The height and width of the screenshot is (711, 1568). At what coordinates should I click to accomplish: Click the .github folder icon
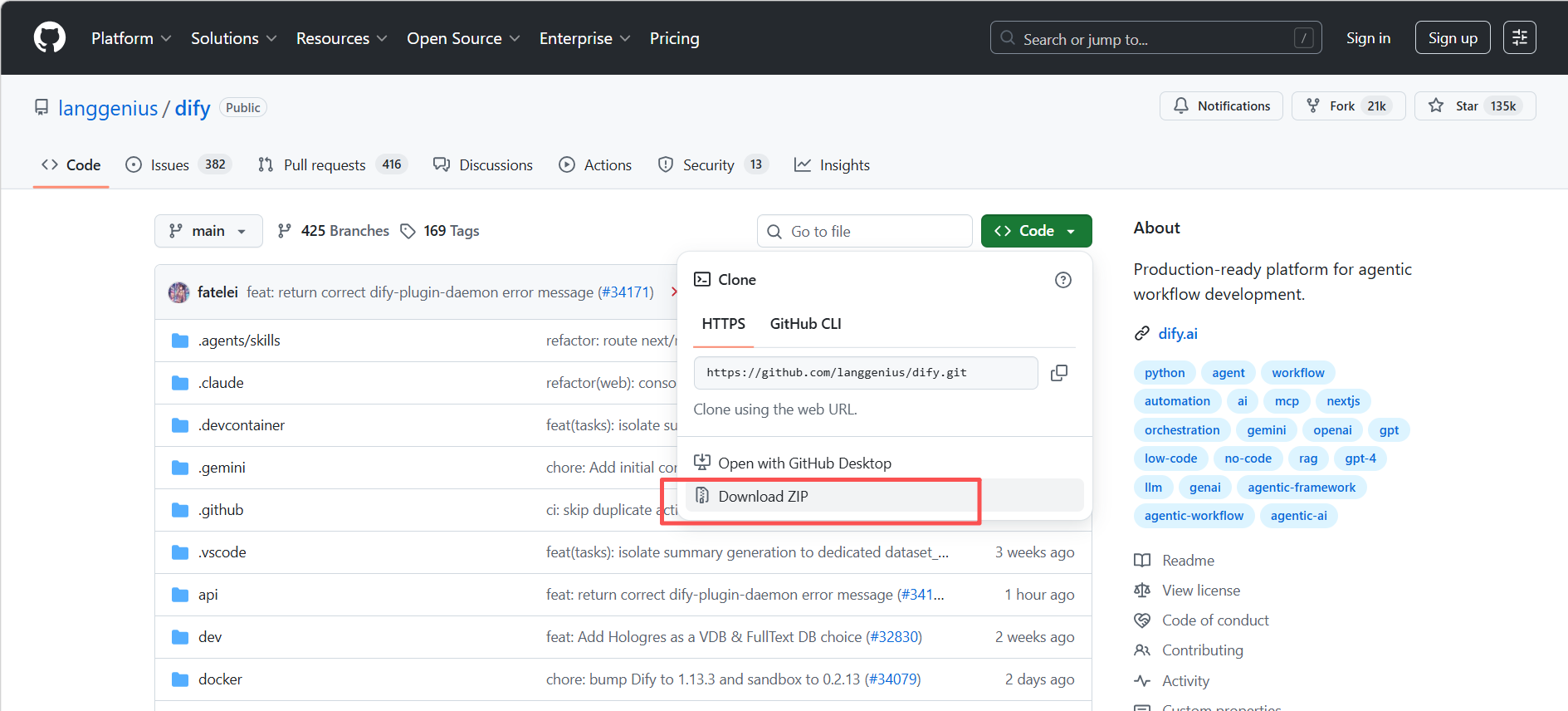pos(180,510)
